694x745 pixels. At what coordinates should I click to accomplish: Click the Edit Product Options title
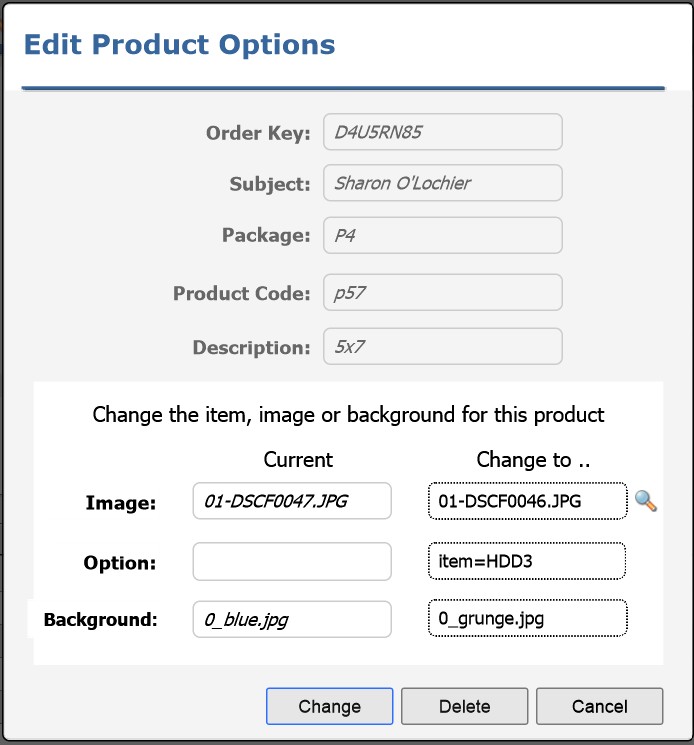coord(179,44)
